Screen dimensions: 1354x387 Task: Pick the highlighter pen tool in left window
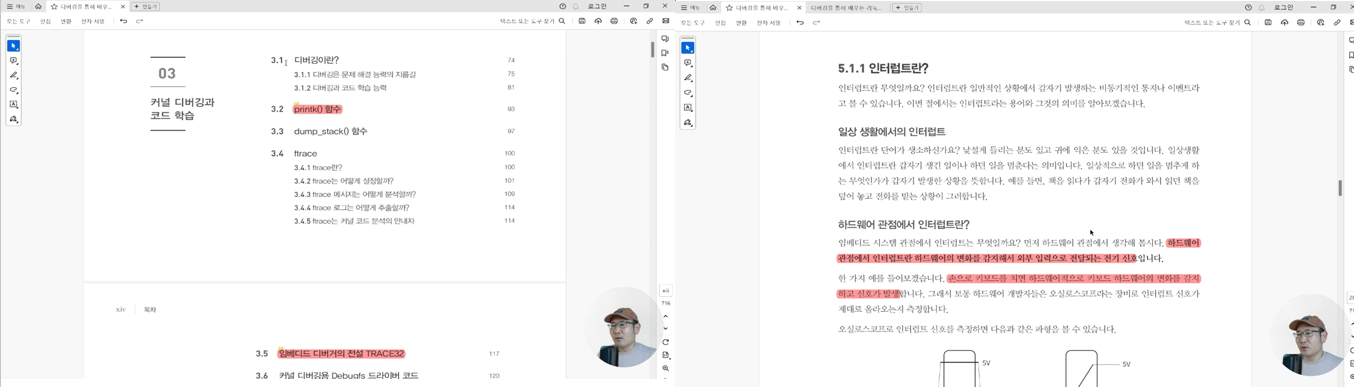pos(13,75)
